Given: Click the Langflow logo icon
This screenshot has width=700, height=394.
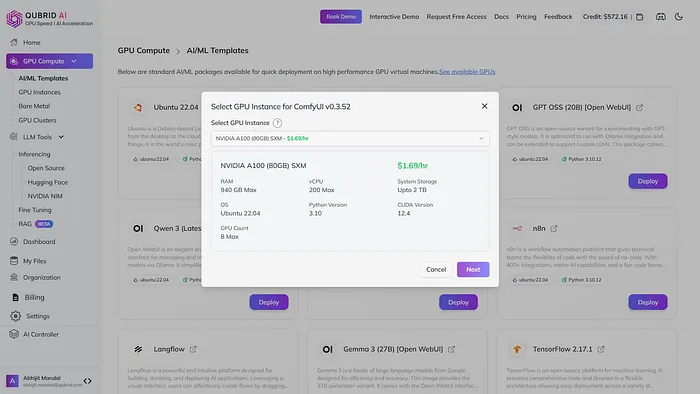Looking at the screenshot, I should (138, 349).
